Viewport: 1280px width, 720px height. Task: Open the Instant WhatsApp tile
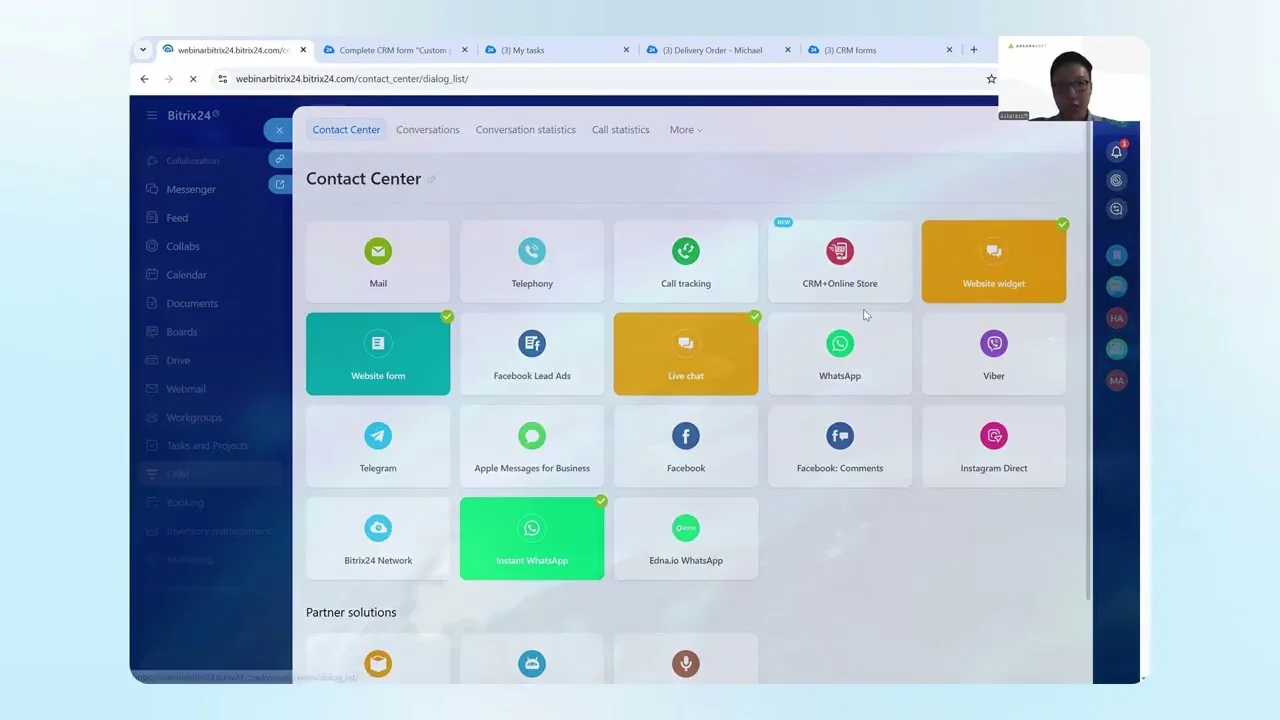[532, 538]
